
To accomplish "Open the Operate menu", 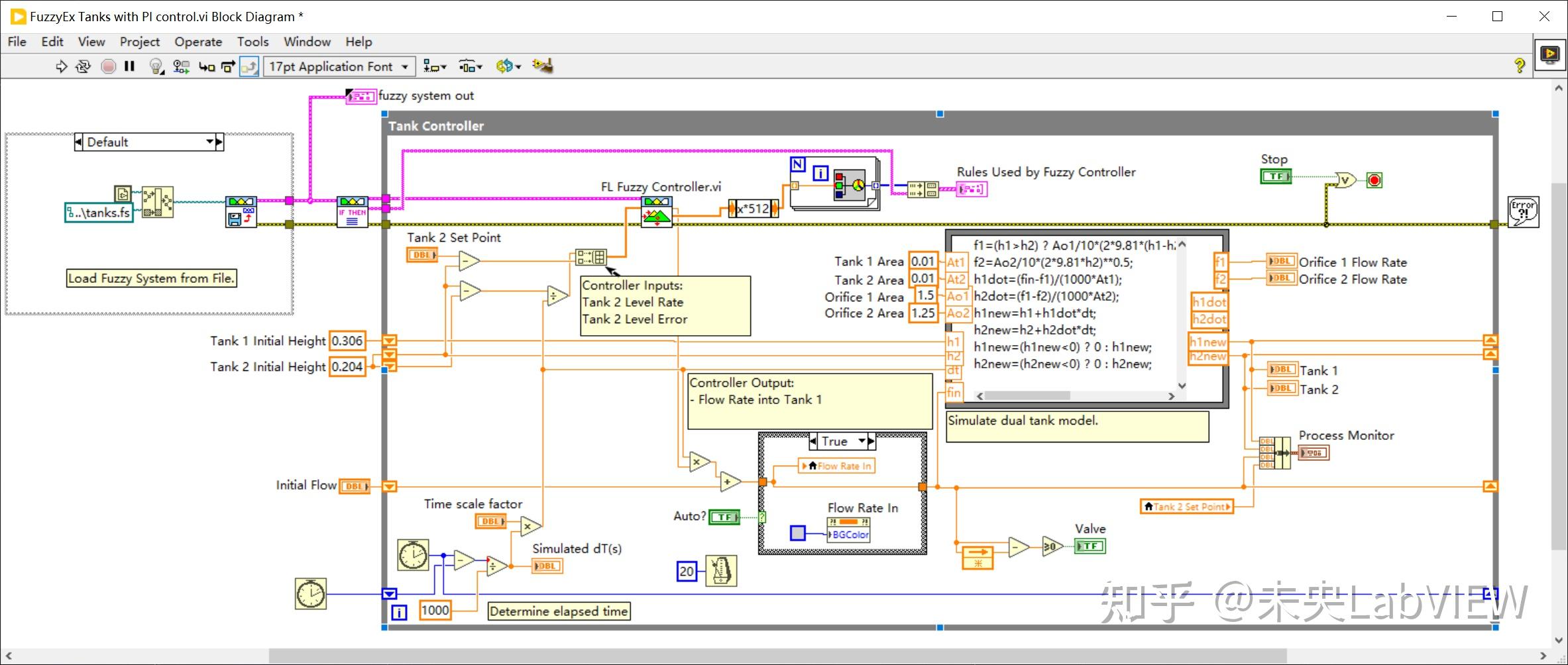I will (198, 42).
